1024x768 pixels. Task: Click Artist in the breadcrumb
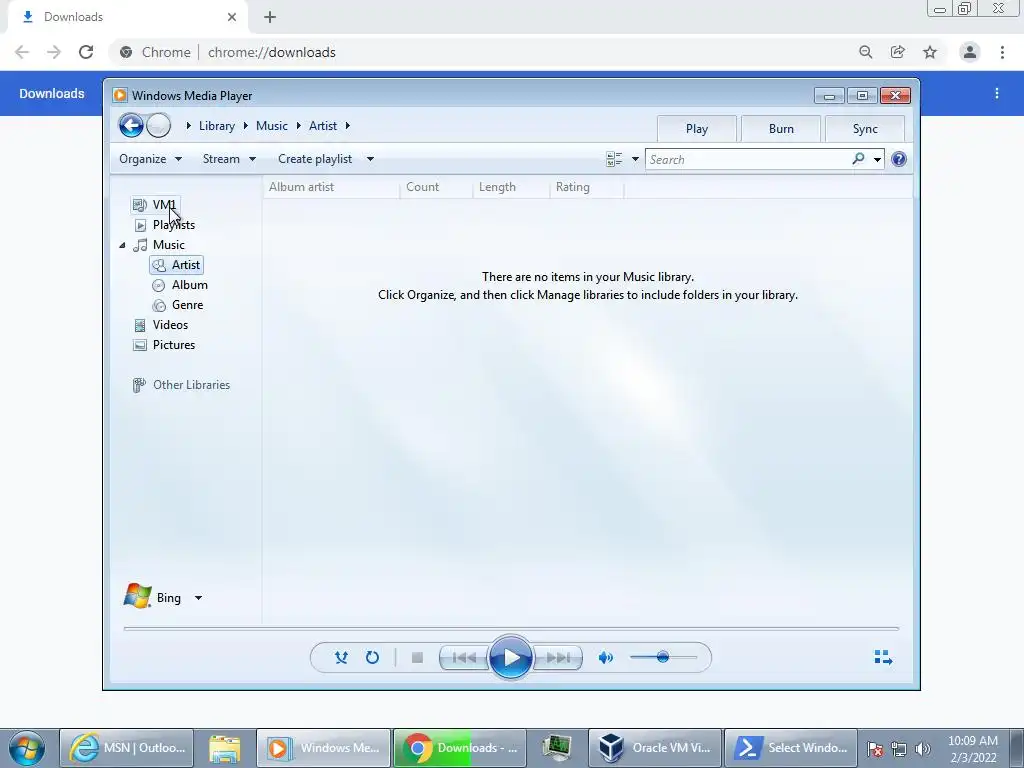[323, 126]
